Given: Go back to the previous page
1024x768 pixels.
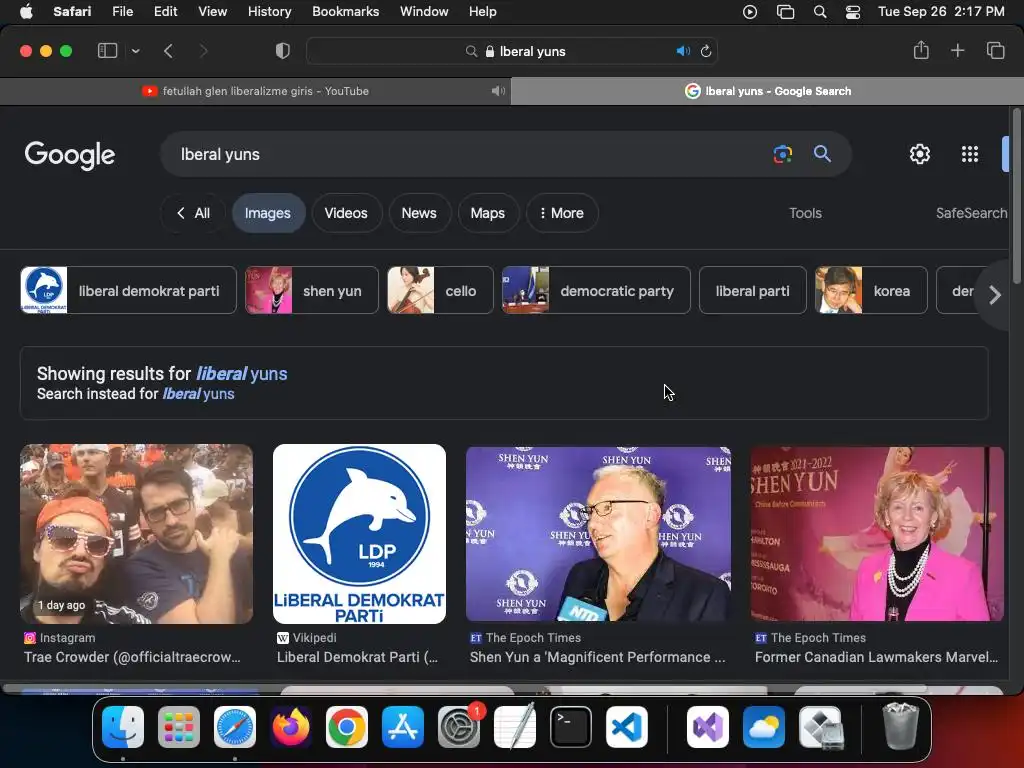Looking at the screenshot, I should click(168, 51).
